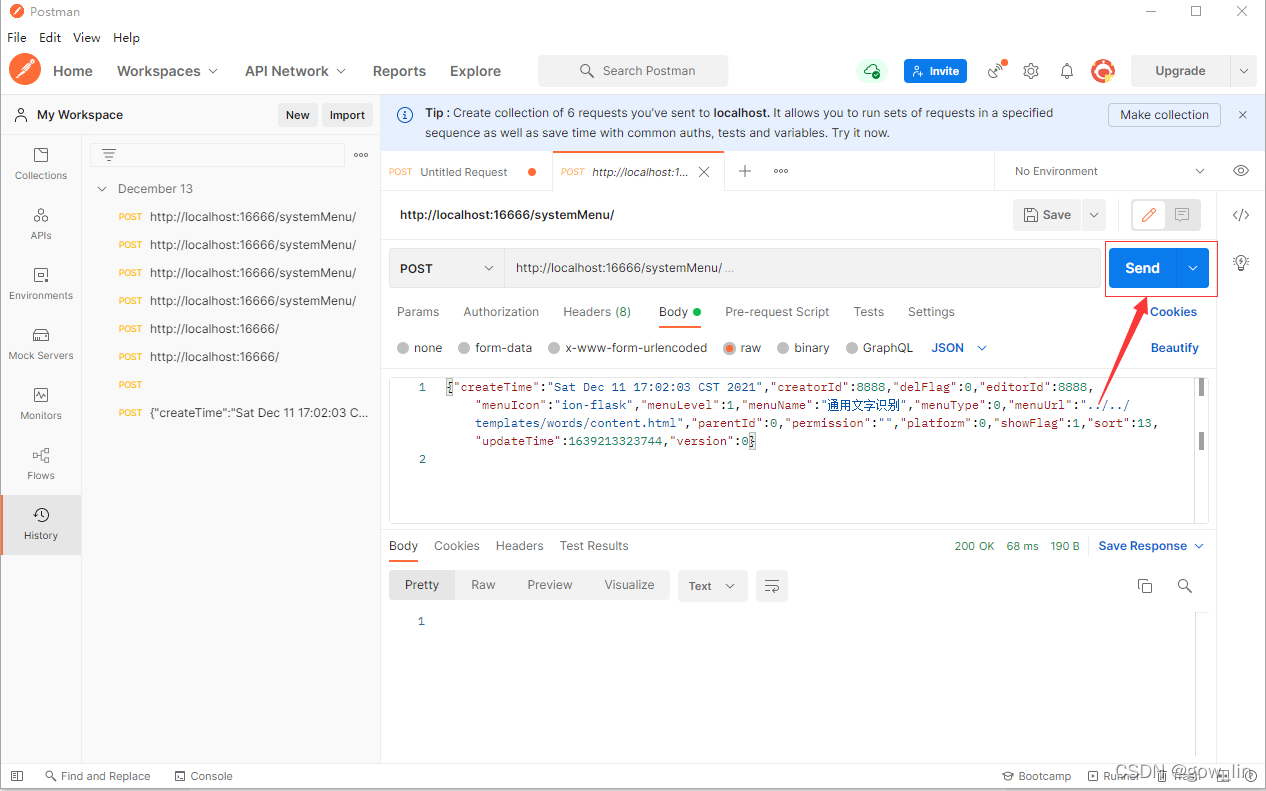
Task: Click the Send button
Action: (1142, 268)
